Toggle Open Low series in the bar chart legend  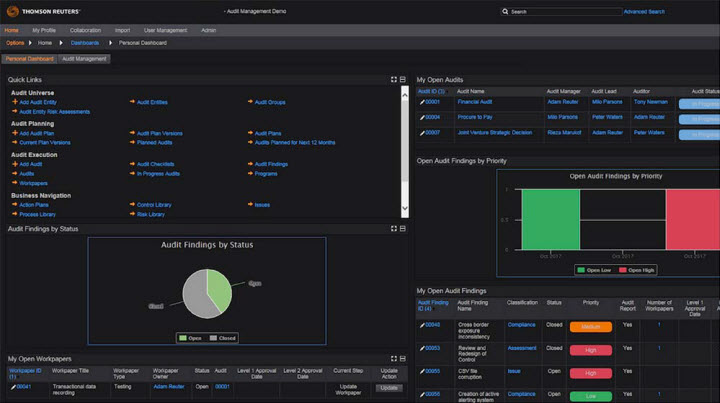click(594, 270)
